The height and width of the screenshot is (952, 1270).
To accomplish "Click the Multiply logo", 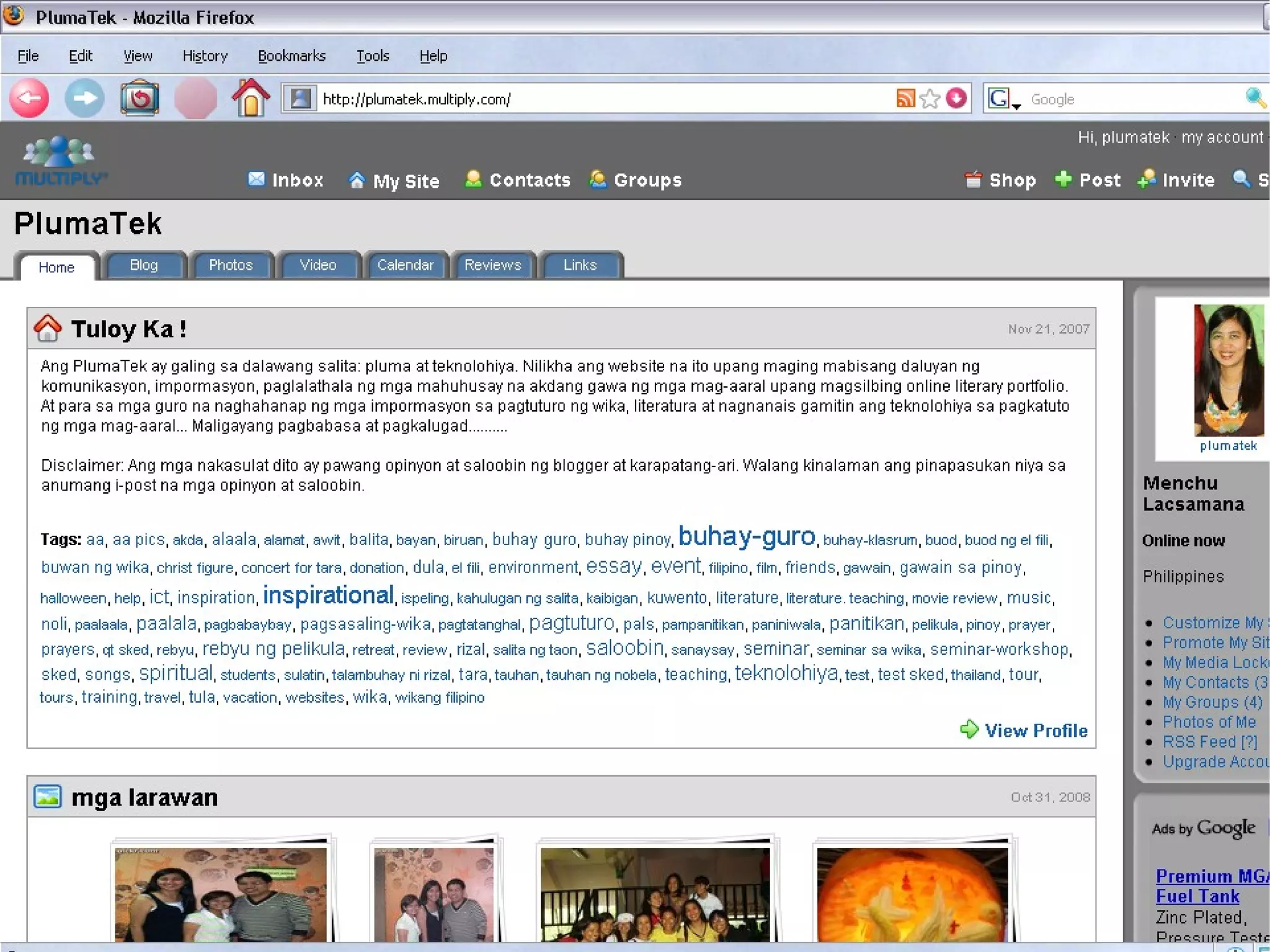I will [x=60, y=161].
